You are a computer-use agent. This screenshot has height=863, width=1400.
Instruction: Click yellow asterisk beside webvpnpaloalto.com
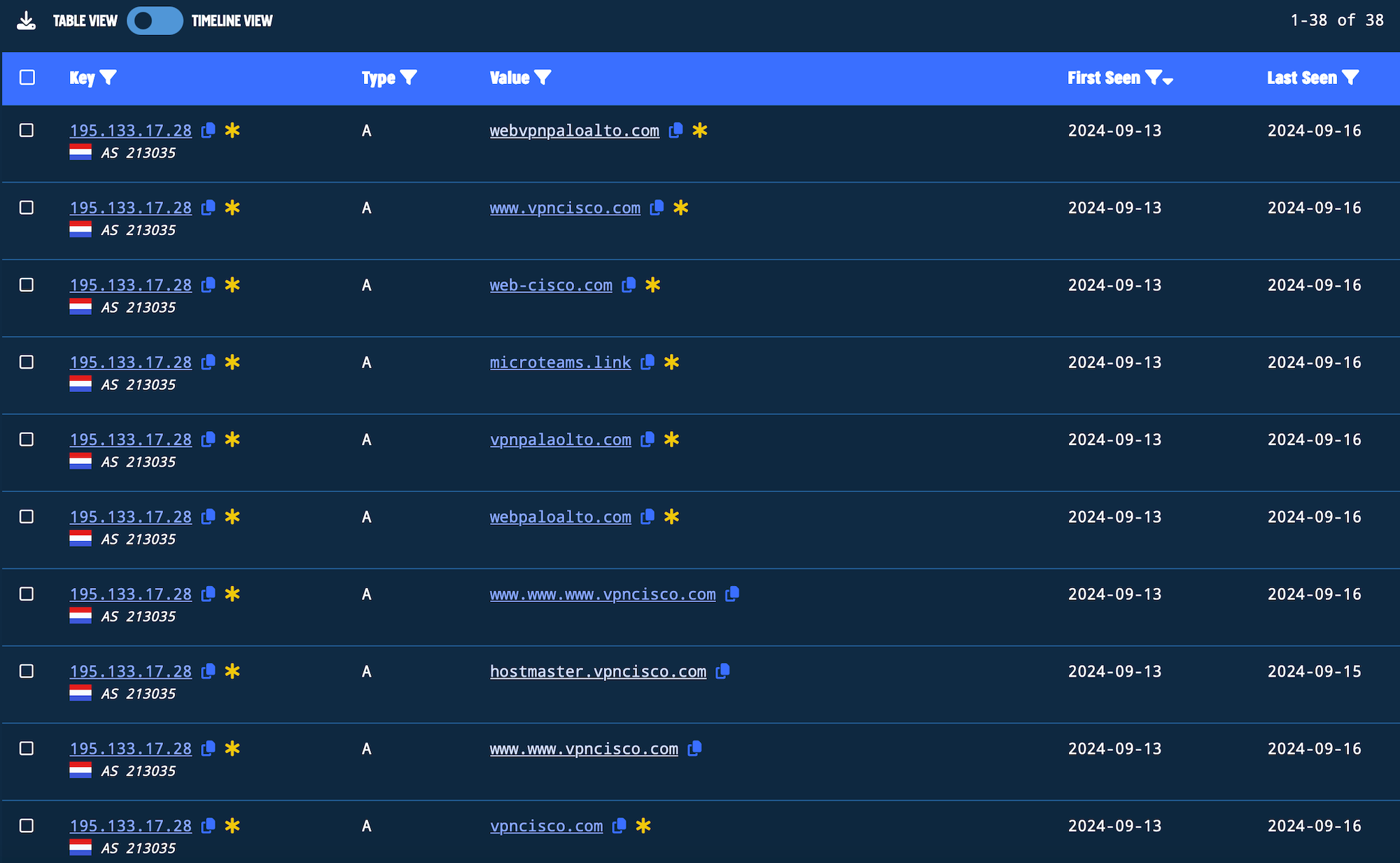(700, 130)
